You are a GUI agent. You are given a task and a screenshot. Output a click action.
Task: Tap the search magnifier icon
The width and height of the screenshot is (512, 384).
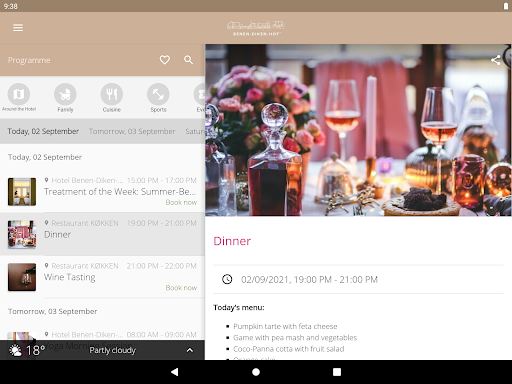coord(189,60)
